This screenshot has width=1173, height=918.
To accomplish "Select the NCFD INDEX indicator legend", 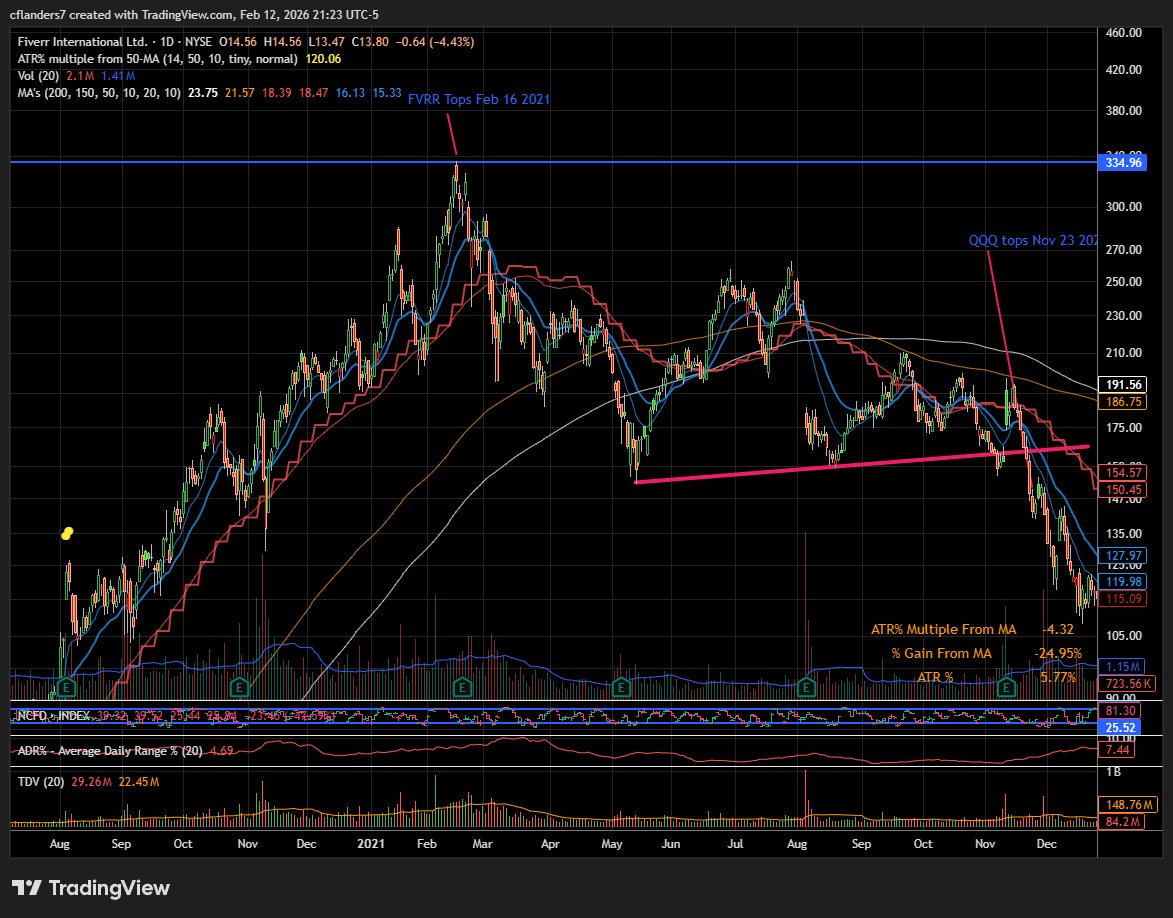I will 53,716.
